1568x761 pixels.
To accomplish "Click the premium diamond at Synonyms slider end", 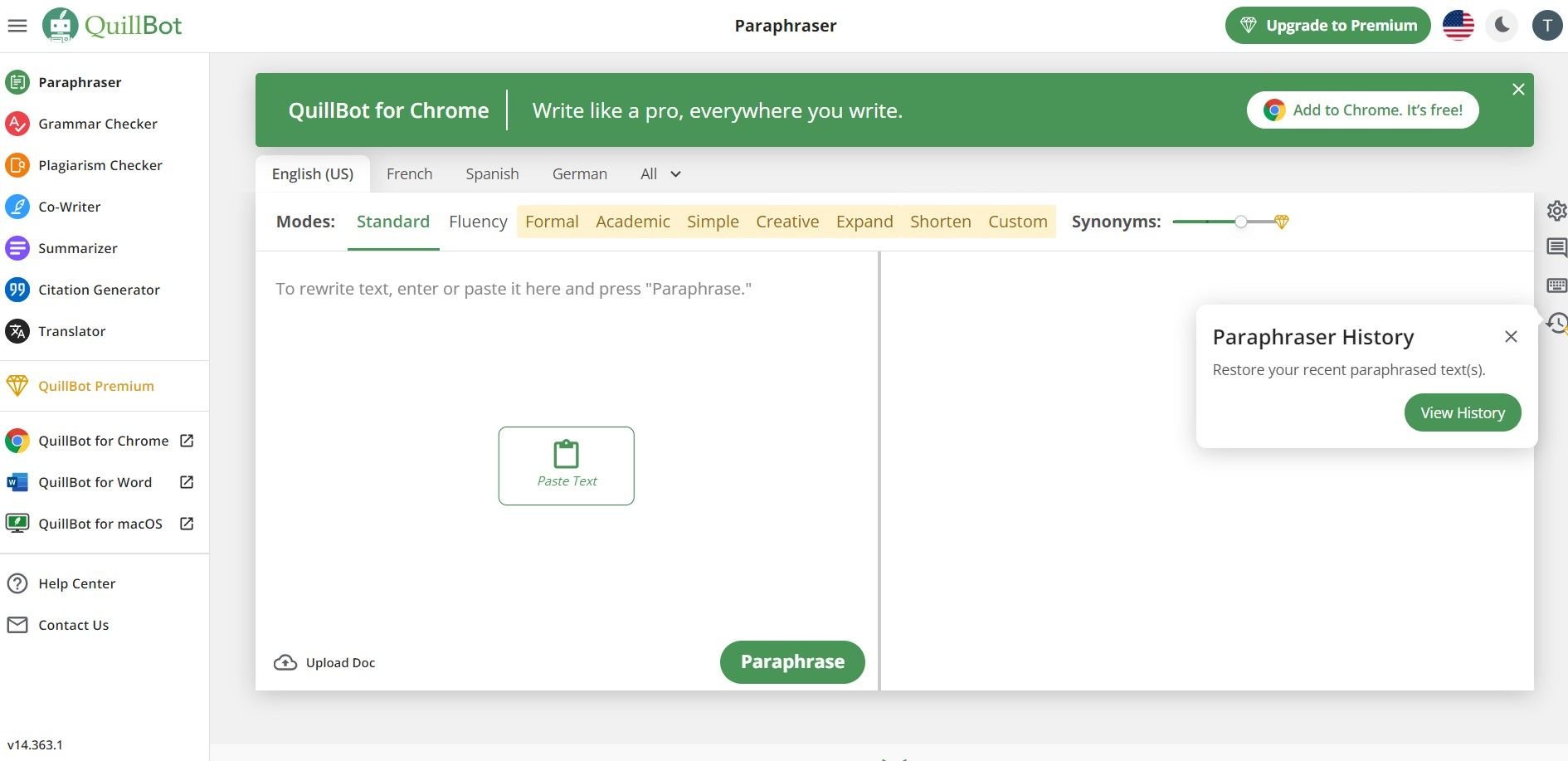I will [x=1282, y=222].
